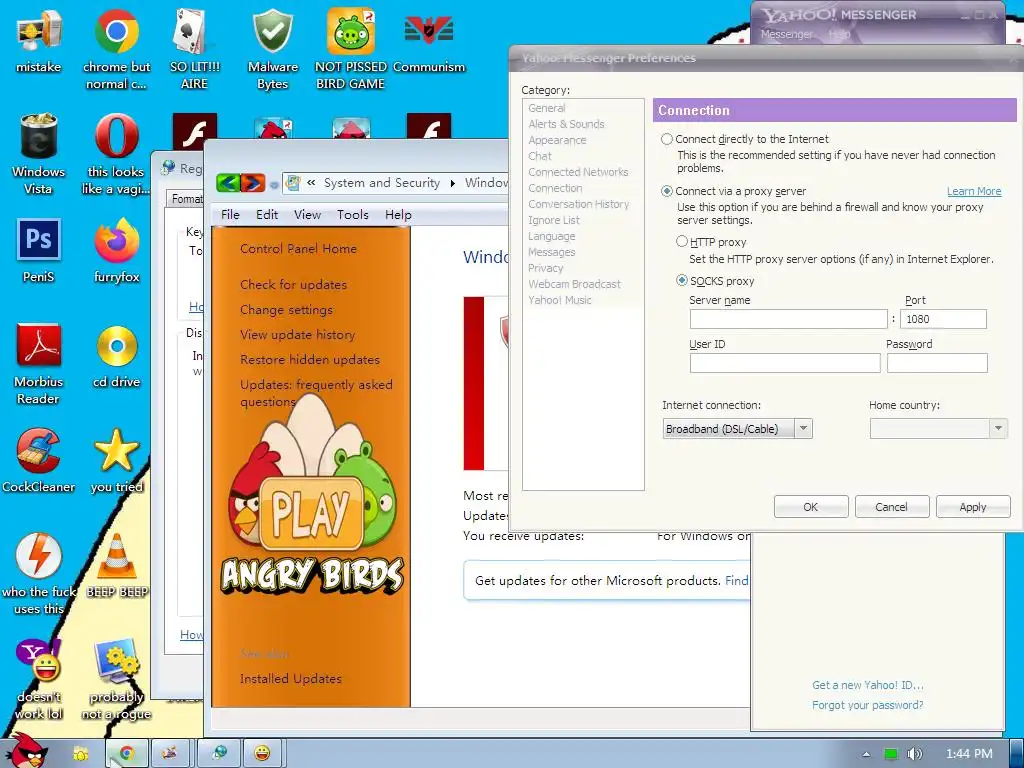The height and width of the screenshot is (768, 1024).
Task: Open the Messenger menu in Yahoo Messenger
Action: tap(786, 34)
